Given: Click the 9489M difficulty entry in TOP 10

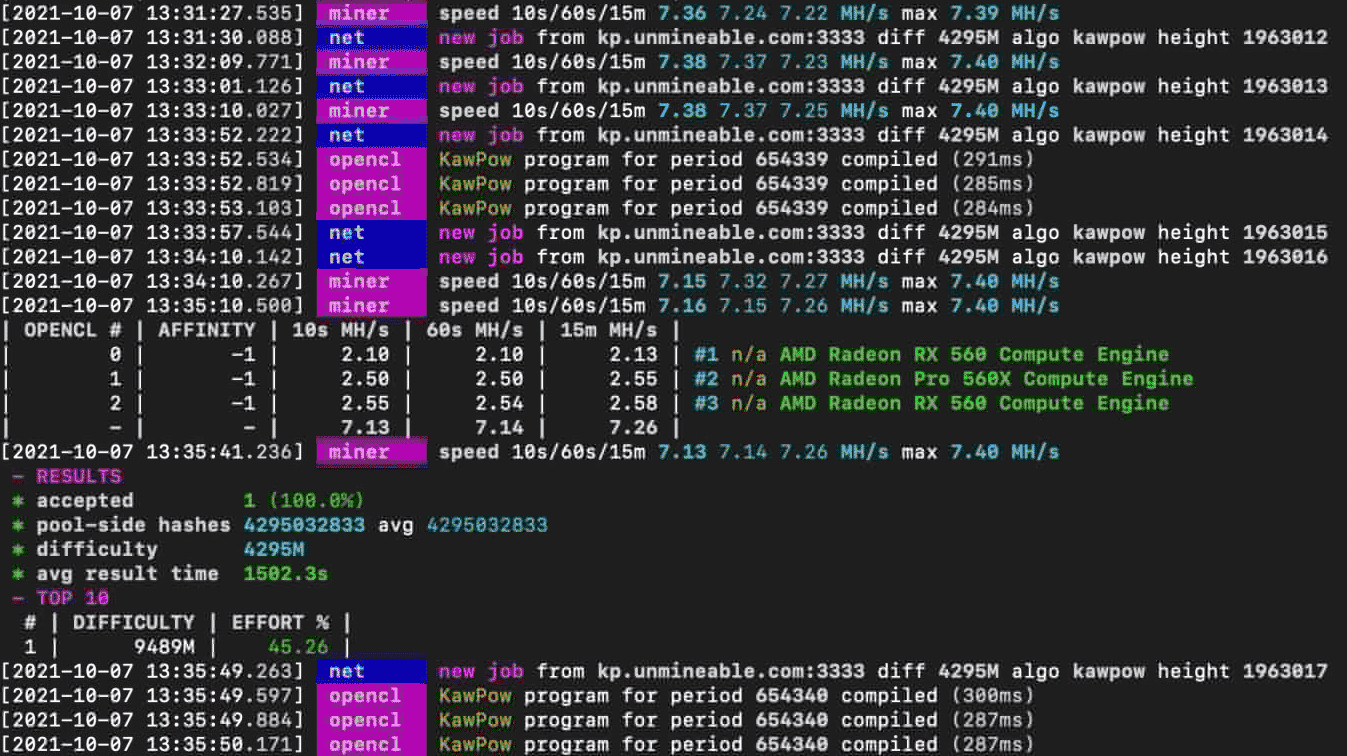Looking at the screenshot, I should click(158, 647).
